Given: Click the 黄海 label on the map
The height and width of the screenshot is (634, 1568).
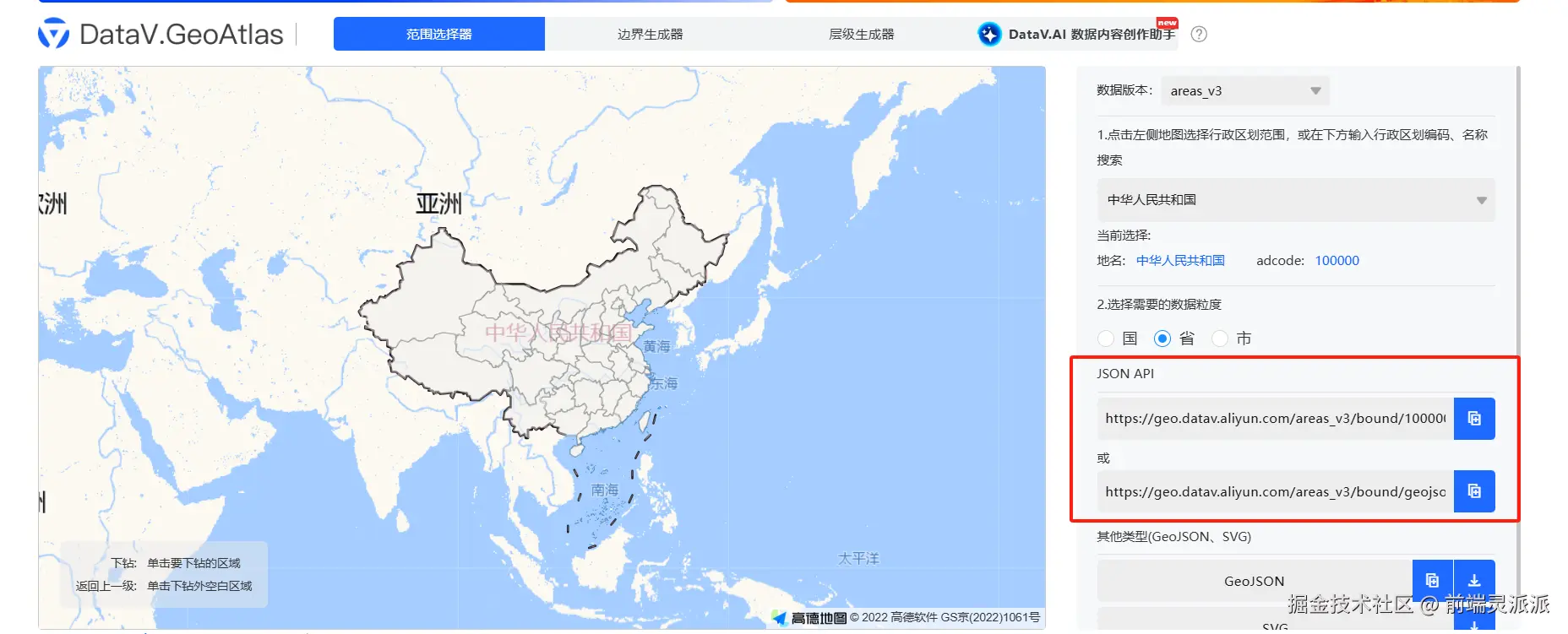Looking at the screenshot, I should (x=656, y=346).
